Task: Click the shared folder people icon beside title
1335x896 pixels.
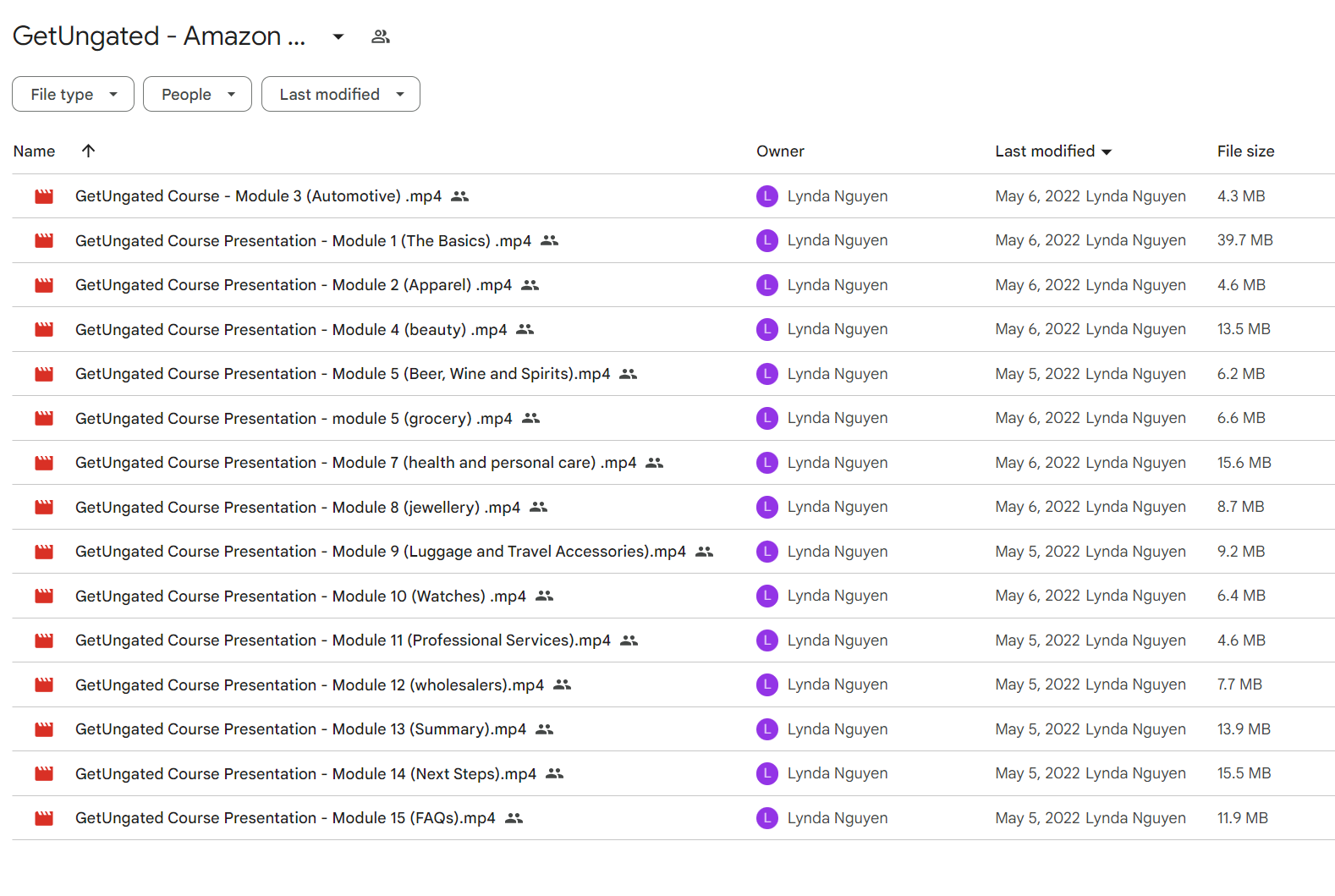Action: pos(381,36)
